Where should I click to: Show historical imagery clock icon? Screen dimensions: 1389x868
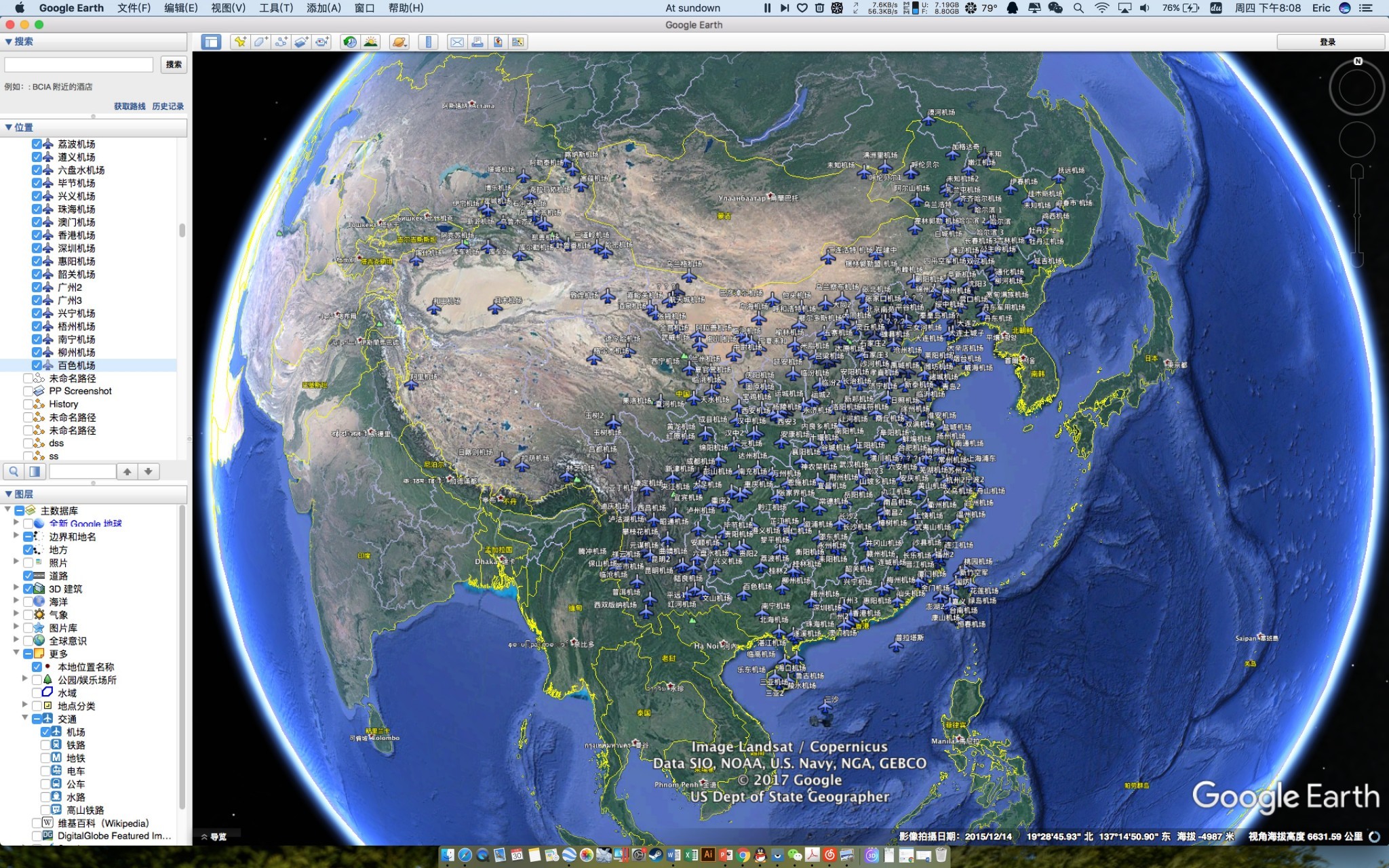click(x=350, y=42)
